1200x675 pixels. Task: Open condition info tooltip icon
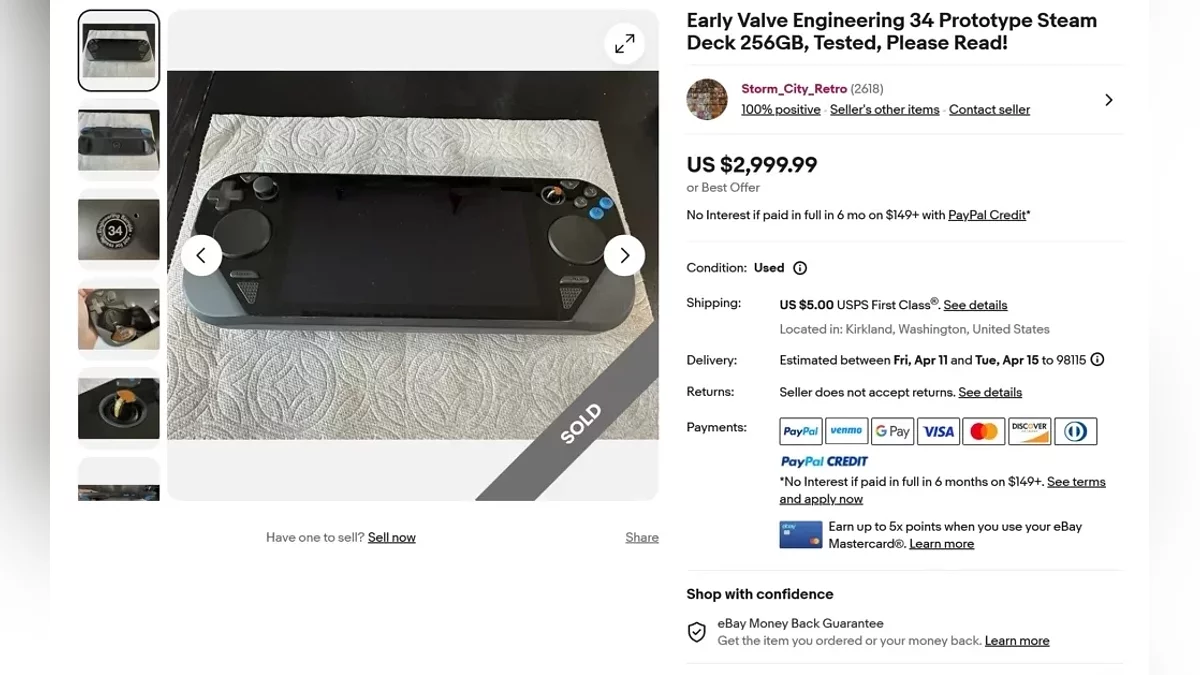[800, 268]
